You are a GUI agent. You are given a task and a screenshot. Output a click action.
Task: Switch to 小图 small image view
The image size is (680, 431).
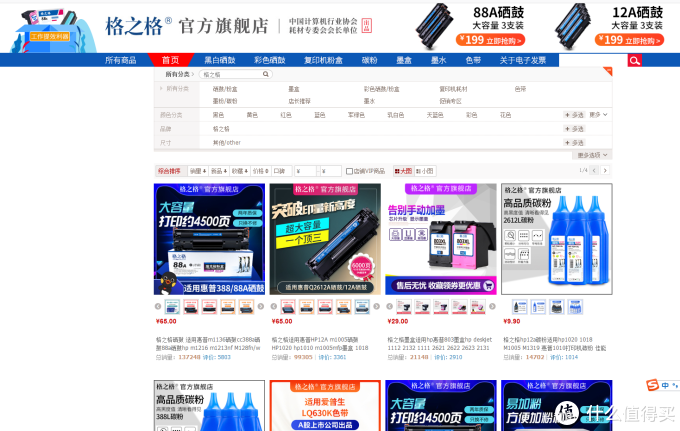pyautogui.click(x=425, y=171)
